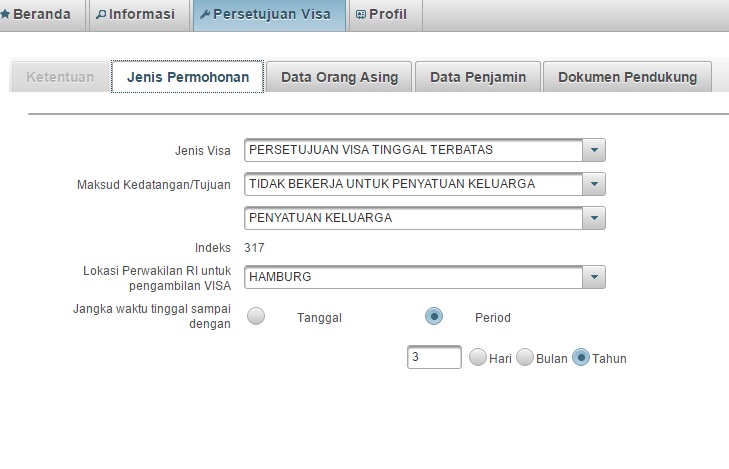This screenshot has height=469, width=729.
Task: Click the wrench icon beside Persetujuan Visa
Action: [x=205, y=15]
